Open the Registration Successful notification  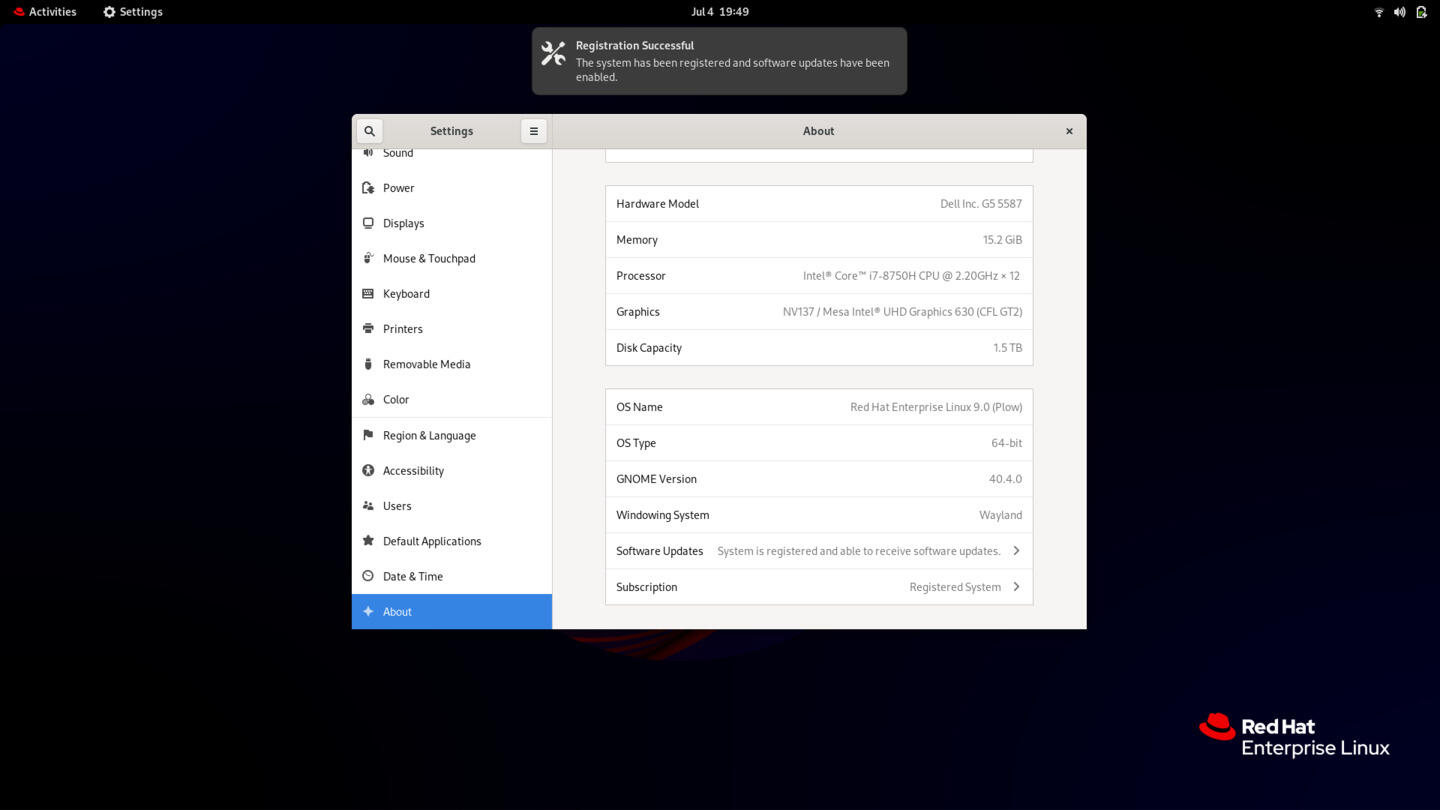720,61
